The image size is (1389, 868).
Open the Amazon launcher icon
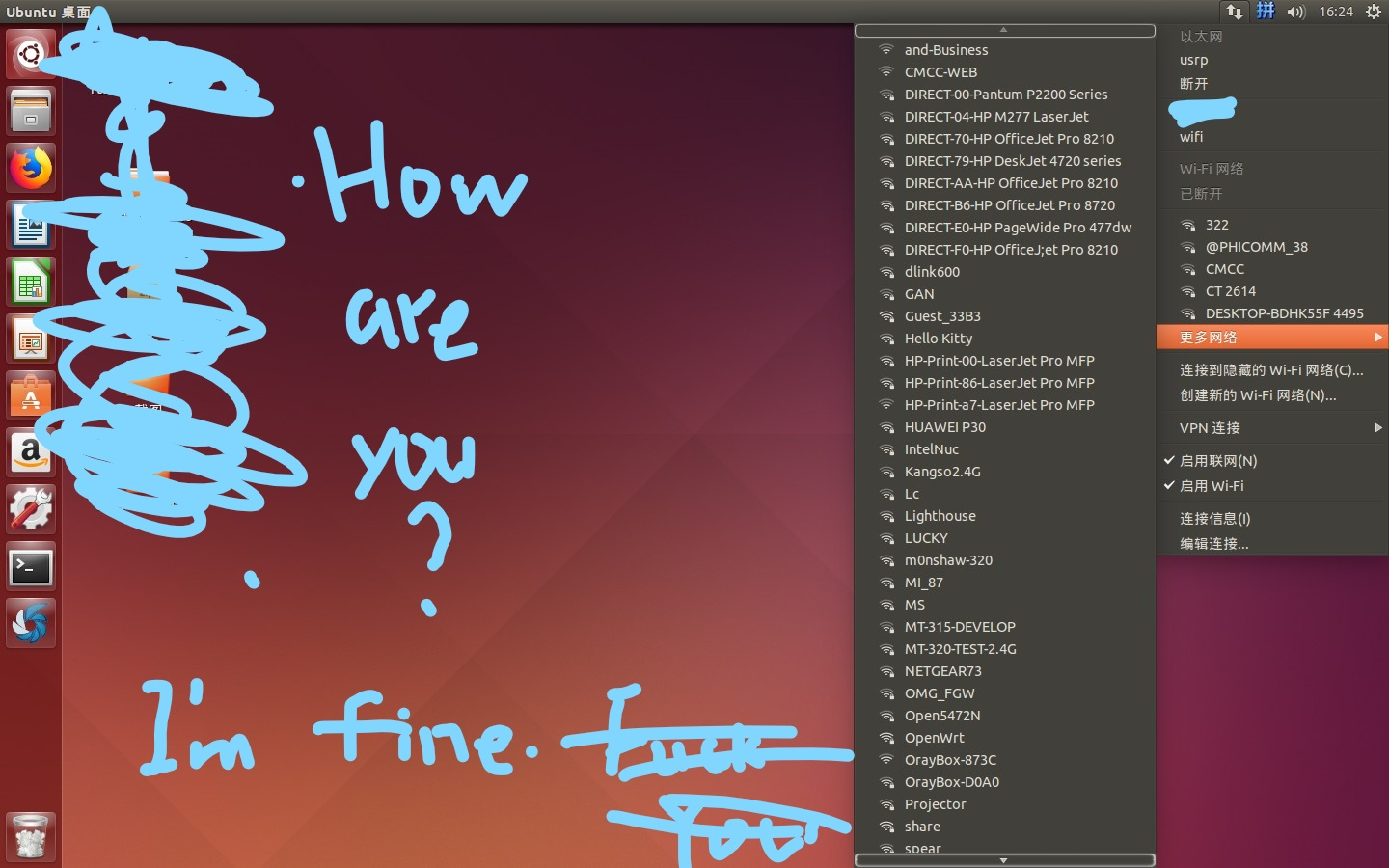[30, 452]
